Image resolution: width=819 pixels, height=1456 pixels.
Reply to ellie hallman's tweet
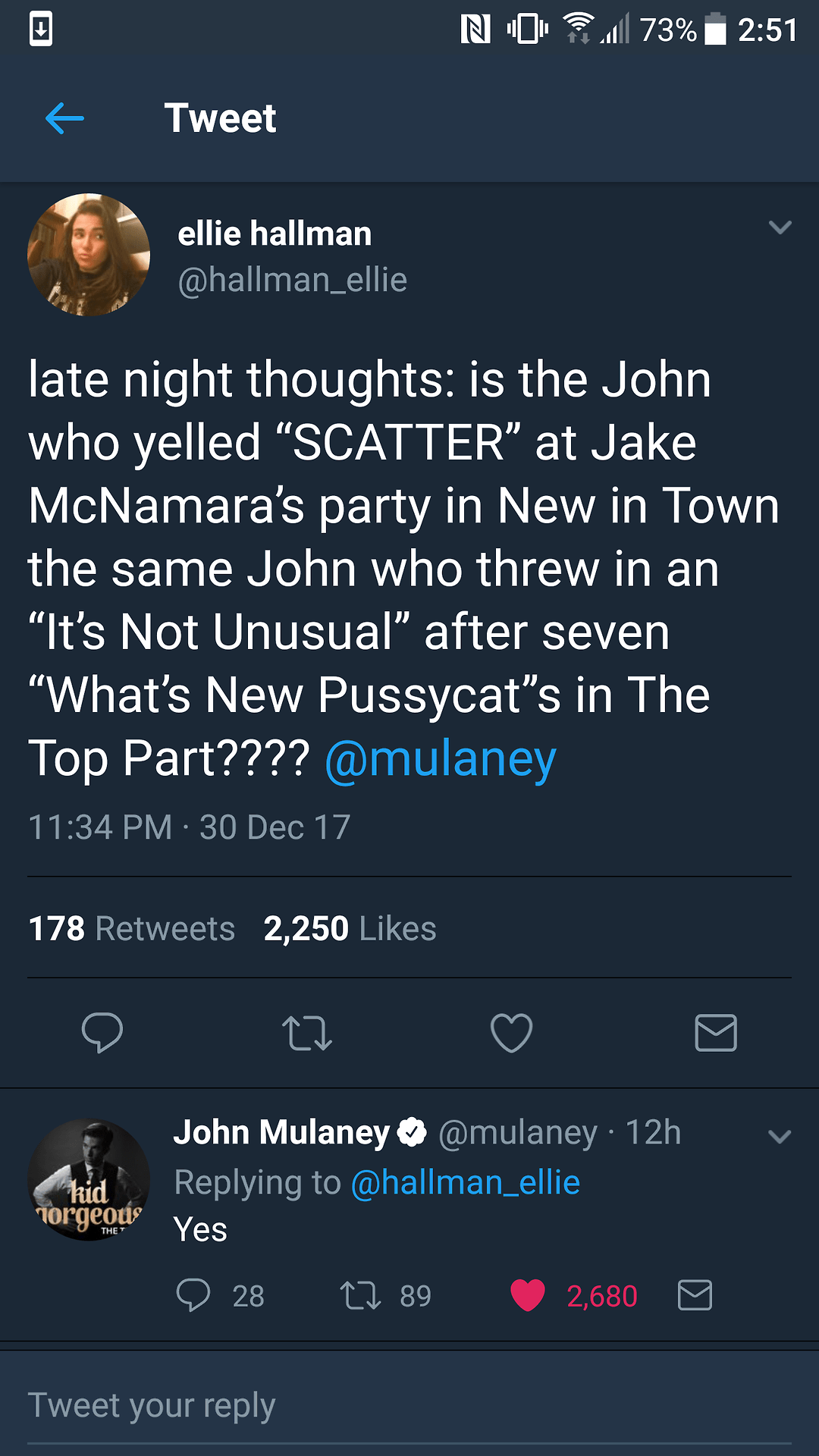[102, 1033]
